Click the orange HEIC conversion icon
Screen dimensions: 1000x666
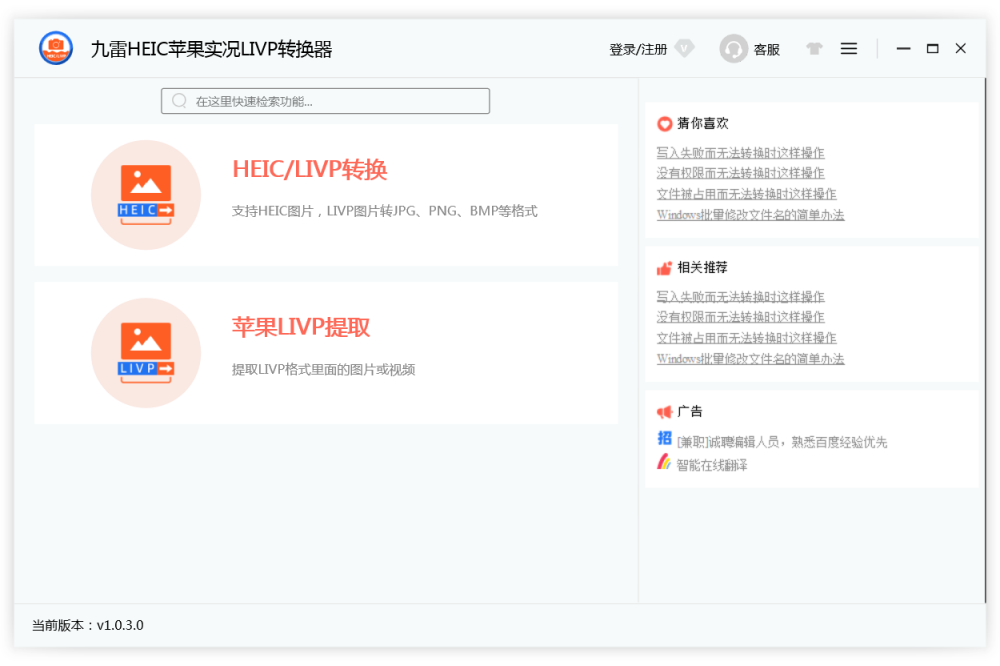(146, 195)
